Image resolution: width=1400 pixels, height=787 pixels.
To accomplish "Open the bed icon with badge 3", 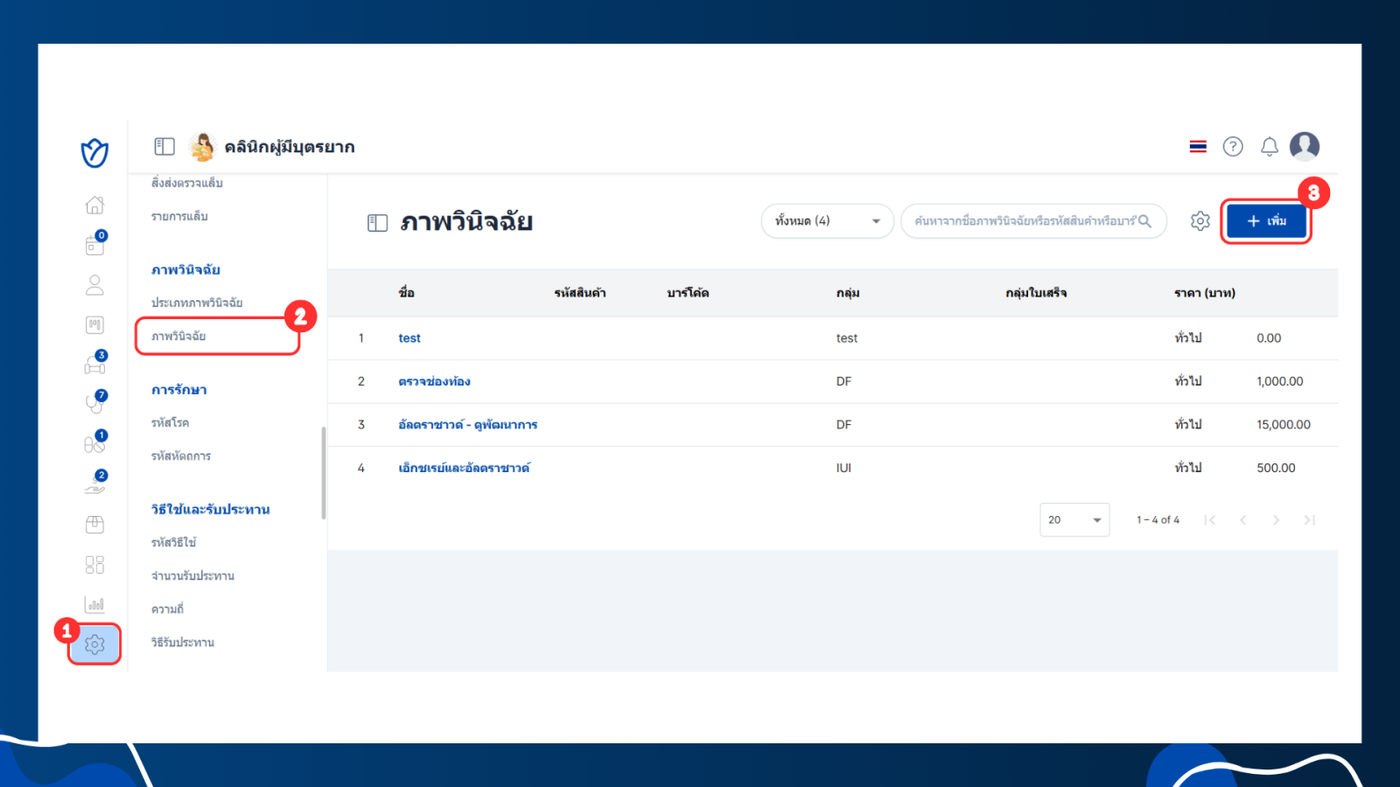I will tap(95, 364).
